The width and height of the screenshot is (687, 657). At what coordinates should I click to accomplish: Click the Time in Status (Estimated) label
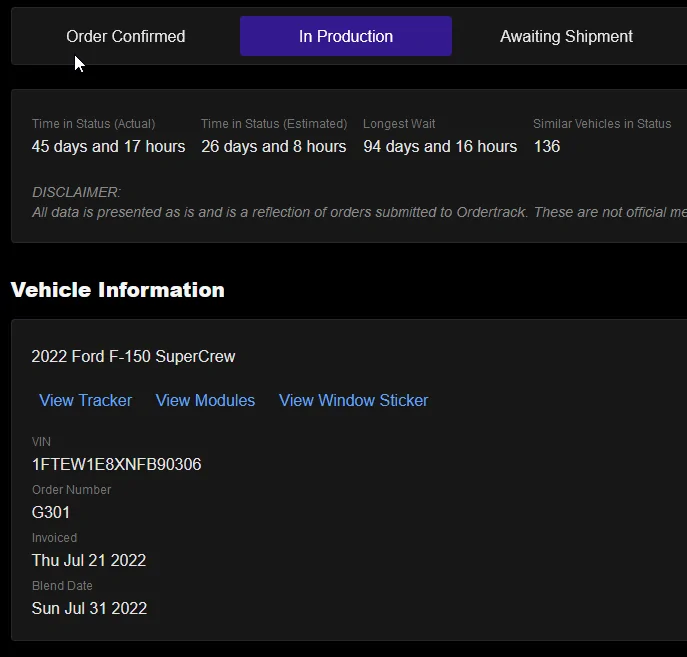(x=274, y=124)
